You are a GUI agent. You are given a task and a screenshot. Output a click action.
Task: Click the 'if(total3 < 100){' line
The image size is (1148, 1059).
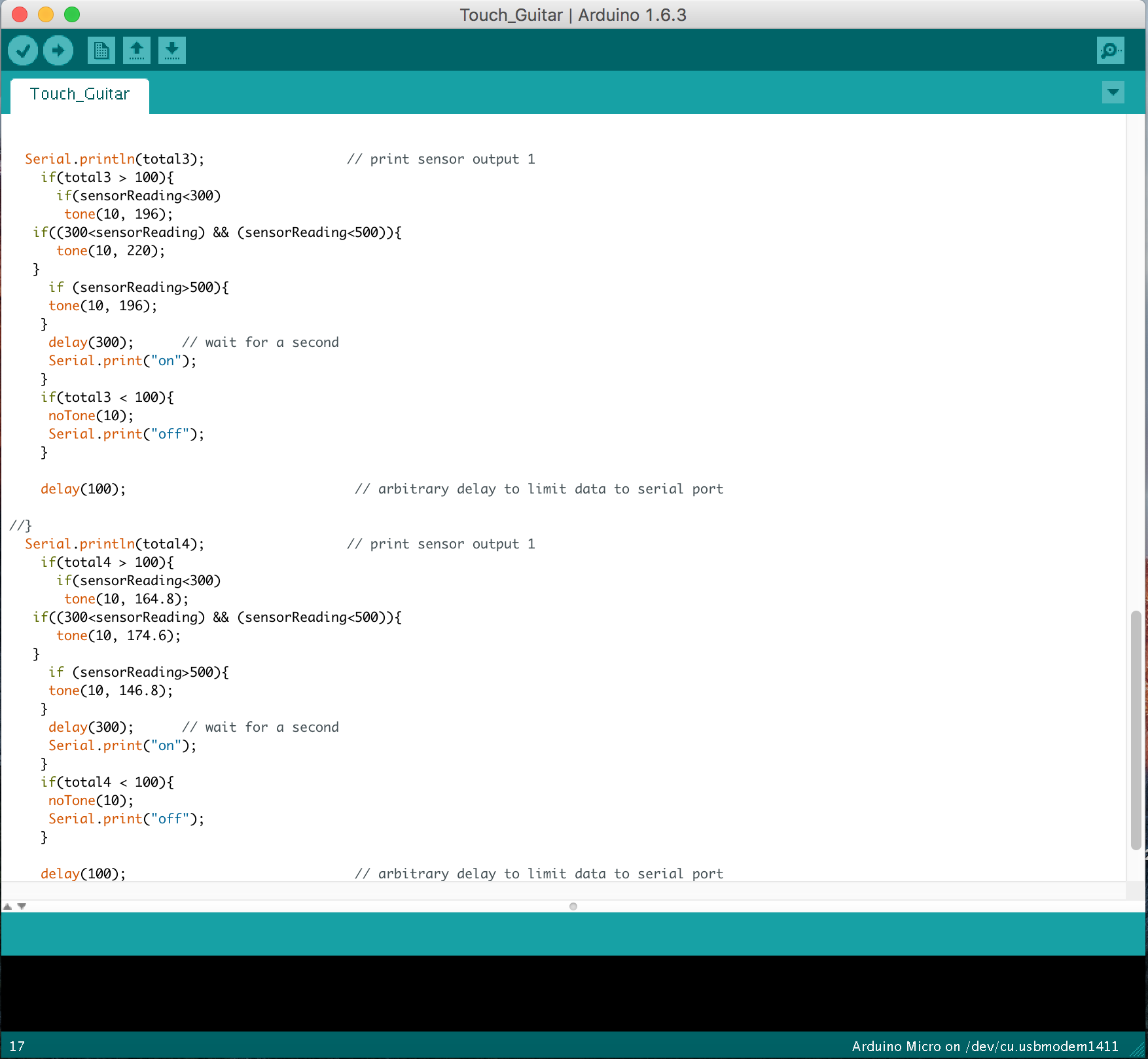[107, 397]
